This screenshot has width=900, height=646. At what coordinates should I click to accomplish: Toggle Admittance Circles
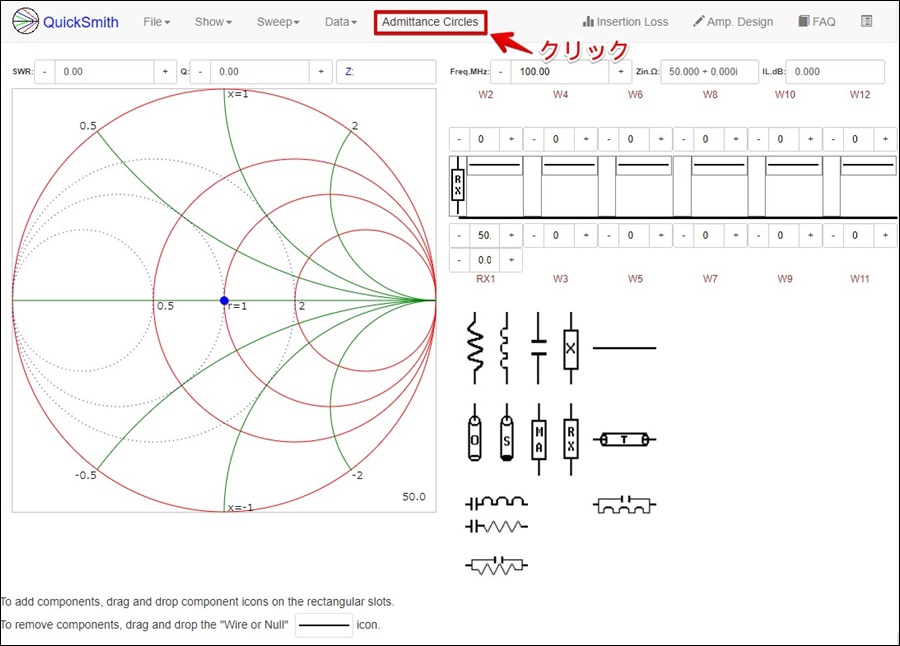point(430,22)
